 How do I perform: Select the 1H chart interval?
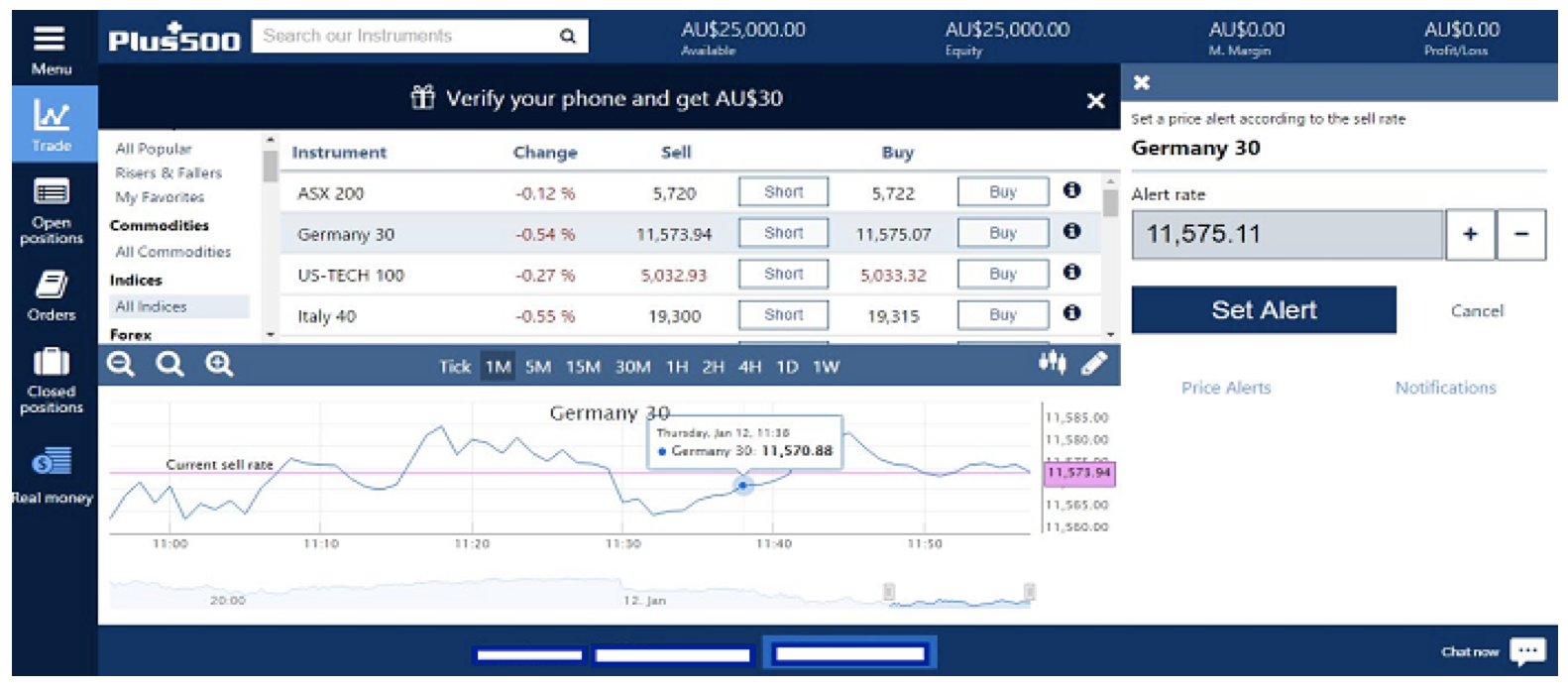tap(677, 367)
